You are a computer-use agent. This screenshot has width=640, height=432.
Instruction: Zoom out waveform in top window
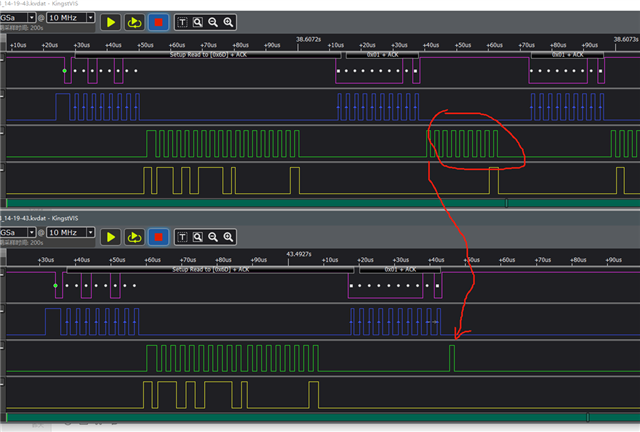[x=213, y=22]
